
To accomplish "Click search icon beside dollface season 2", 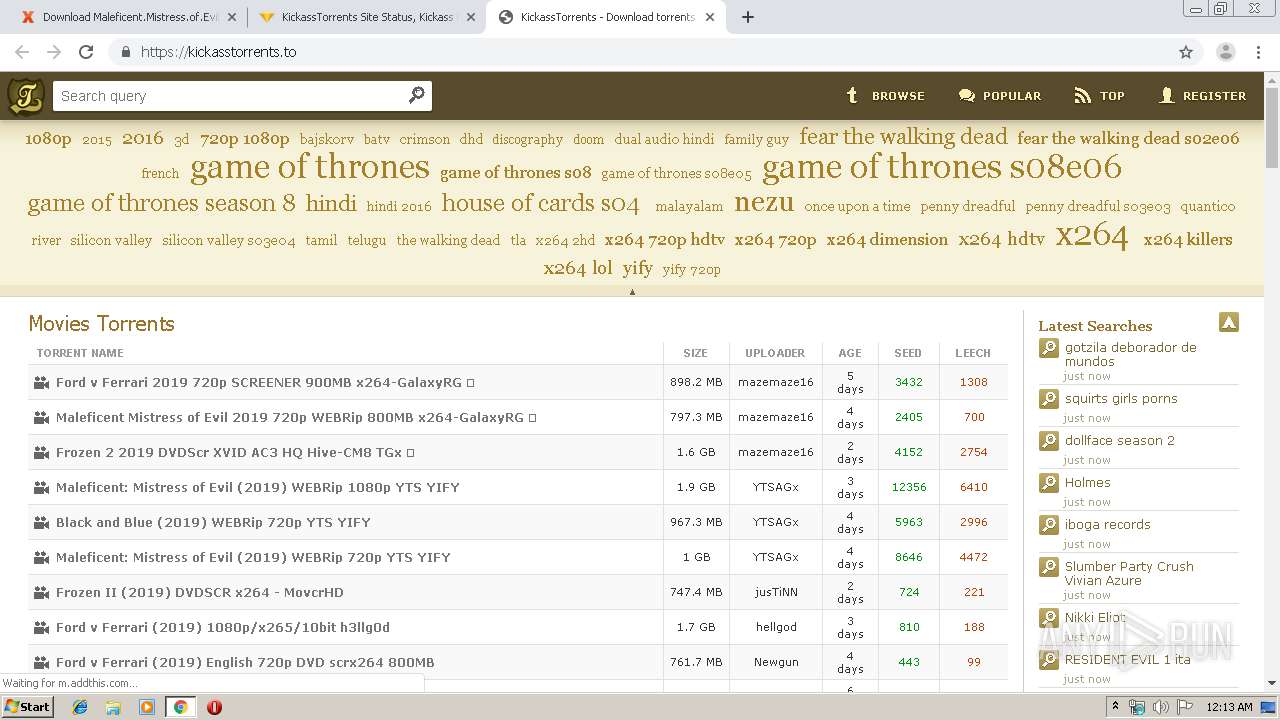I will pyautogui.click(x=1048, y=441).
